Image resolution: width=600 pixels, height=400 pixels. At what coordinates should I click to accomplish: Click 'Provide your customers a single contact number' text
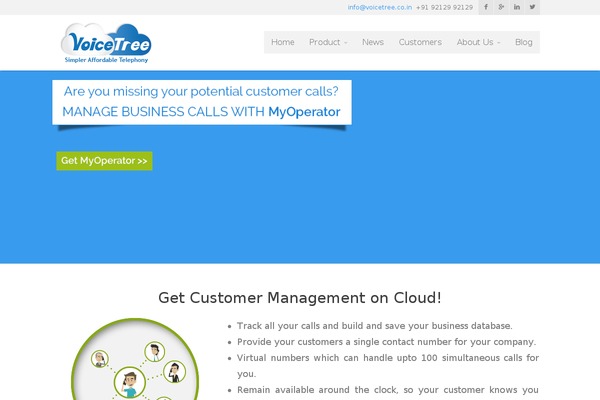[x=386, y=342]
